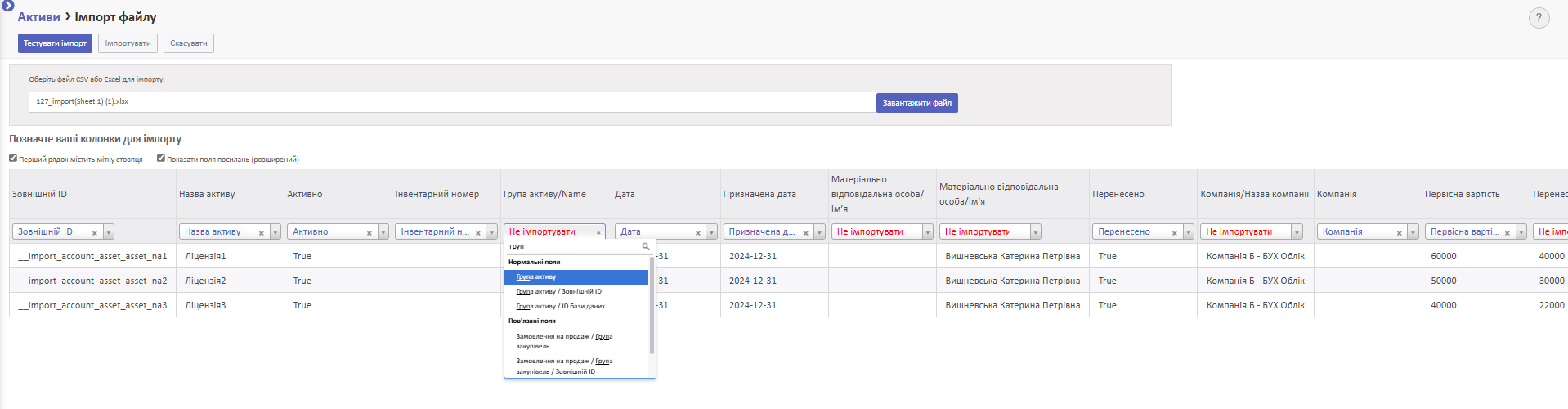The image size is (1568, 409).
Task: Click the file name input '127_import(Sheet 1) (1).xlsx'
Action: [451, 102]
